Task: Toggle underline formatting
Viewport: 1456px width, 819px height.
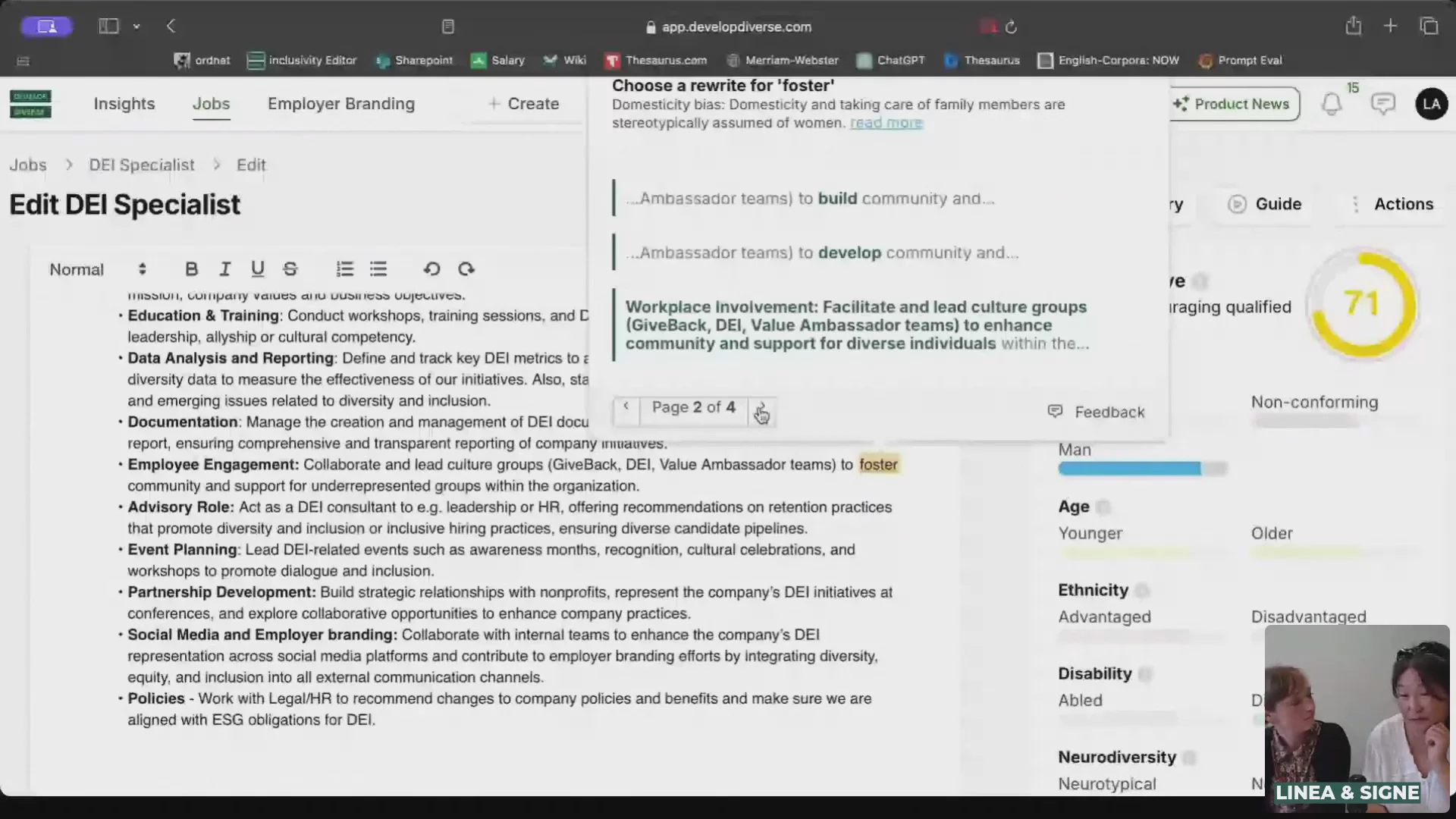Action: point(258,269)
